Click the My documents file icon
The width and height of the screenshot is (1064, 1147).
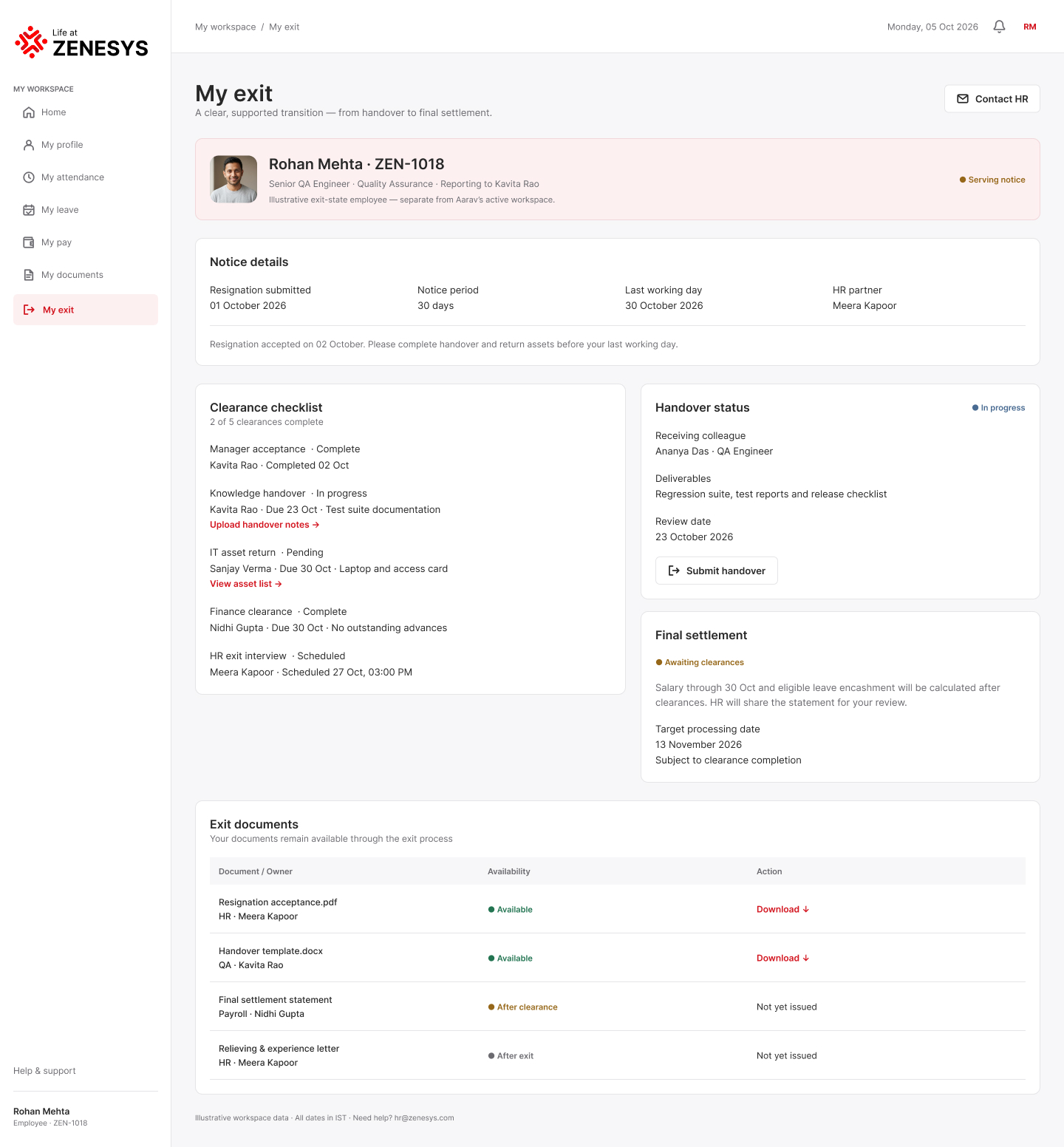[29, 275]
